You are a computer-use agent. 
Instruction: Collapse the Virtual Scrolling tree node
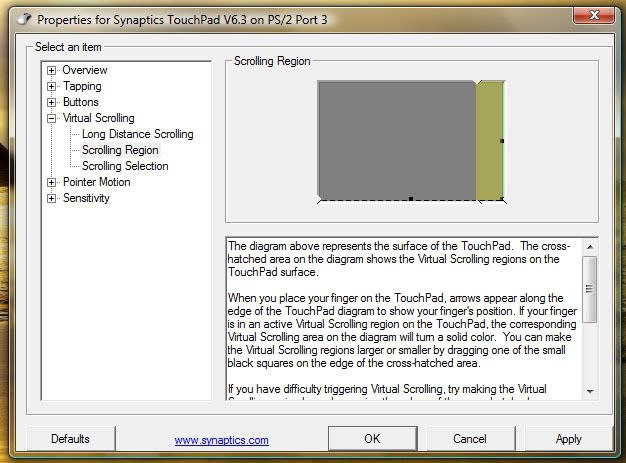pos(51,119)
